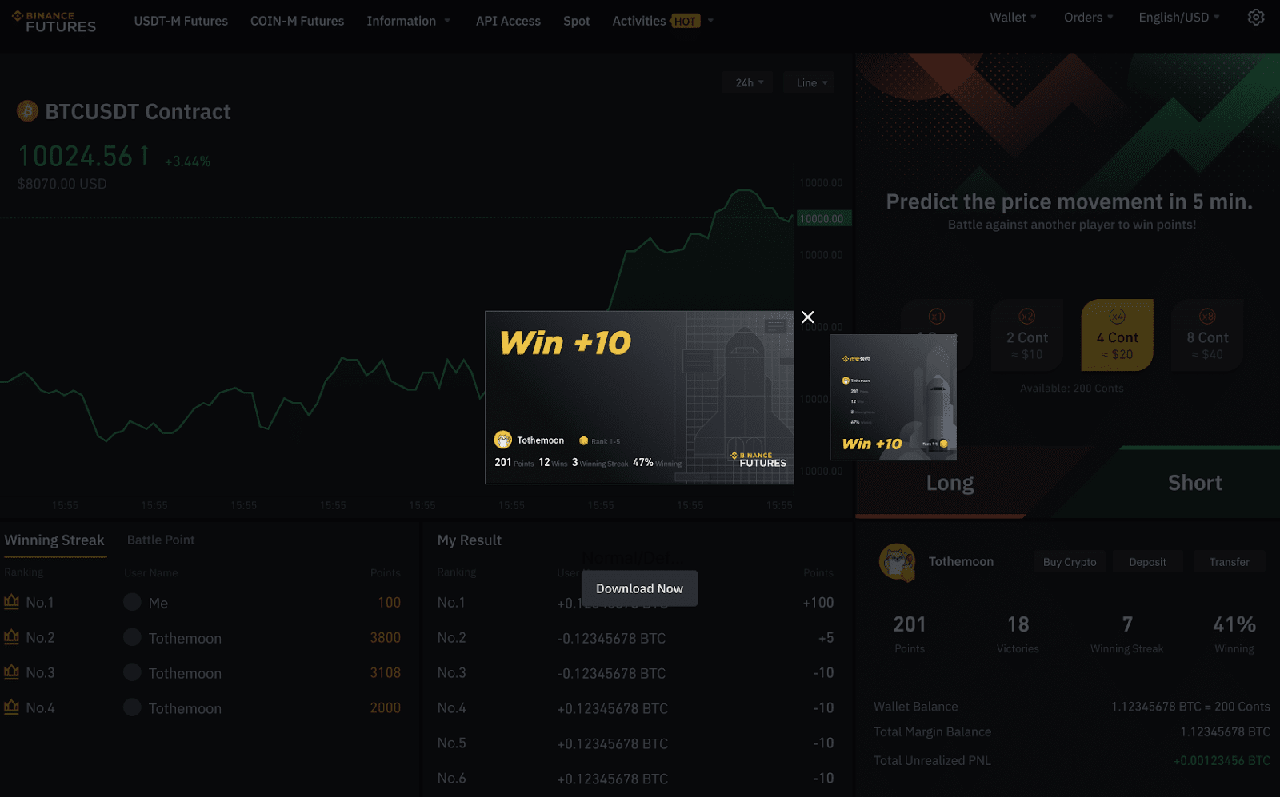Switch to the Battle Point tab
This screenshot has width=1280, height=797.
(x=161, y=540)
